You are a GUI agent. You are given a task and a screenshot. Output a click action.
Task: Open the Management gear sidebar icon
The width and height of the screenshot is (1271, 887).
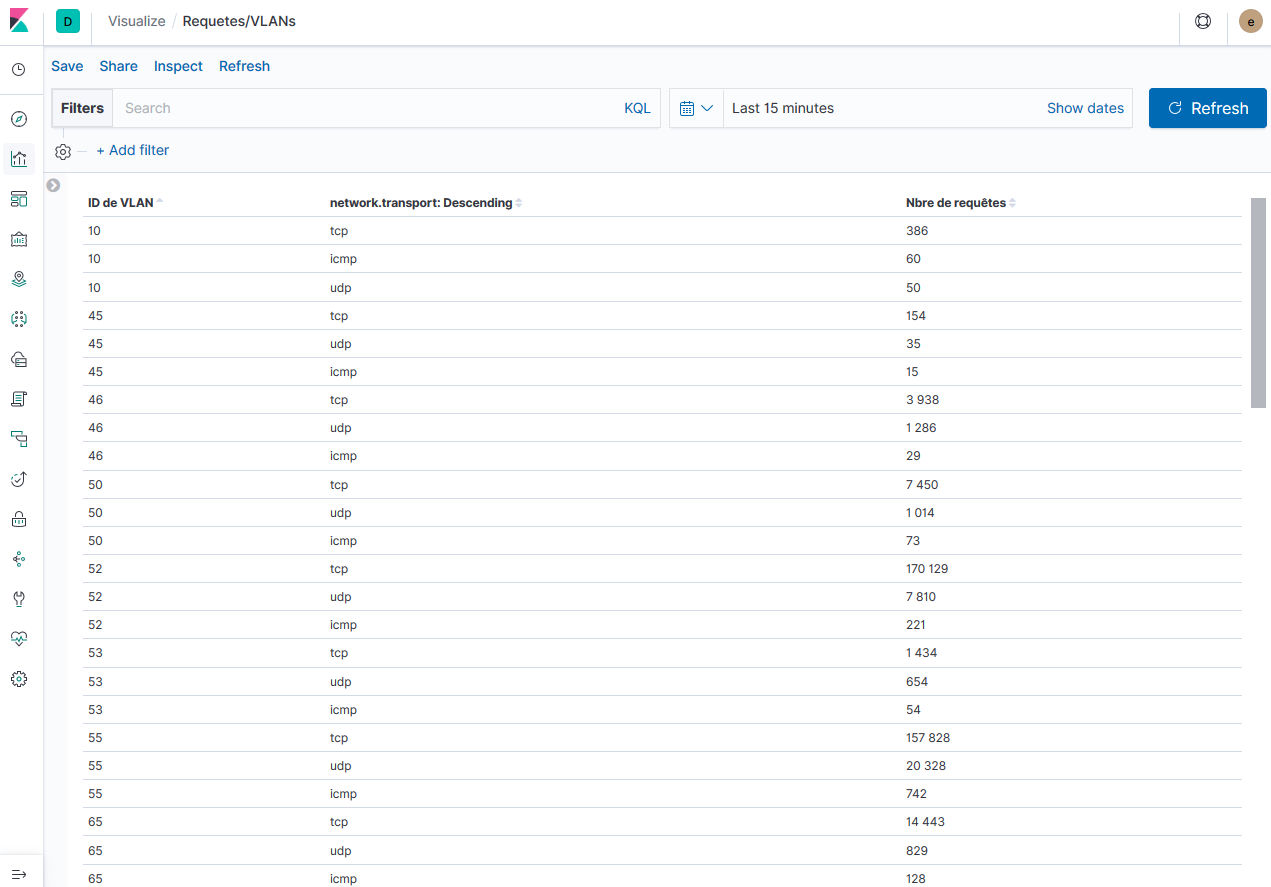click(x=19, y=679)
